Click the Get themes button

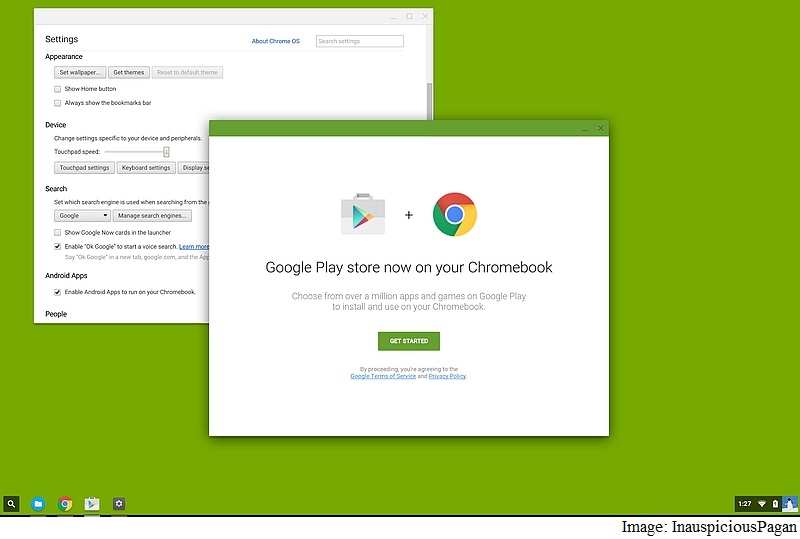point(129,72)
